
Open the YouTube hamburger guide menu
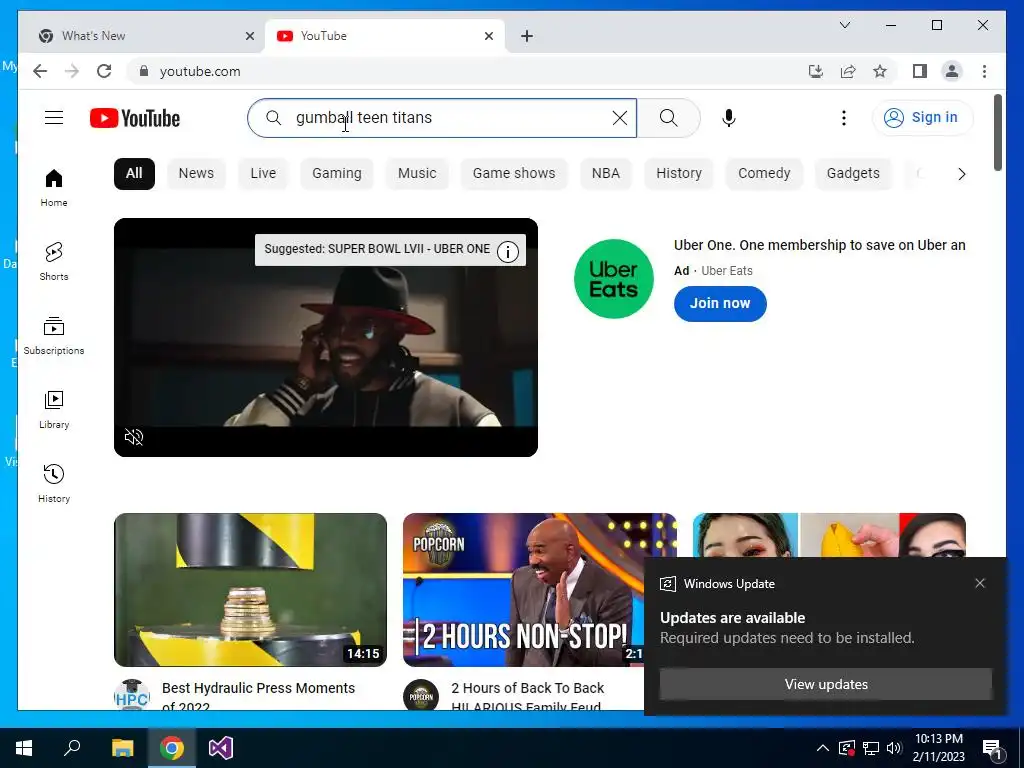tap(54, 118)
